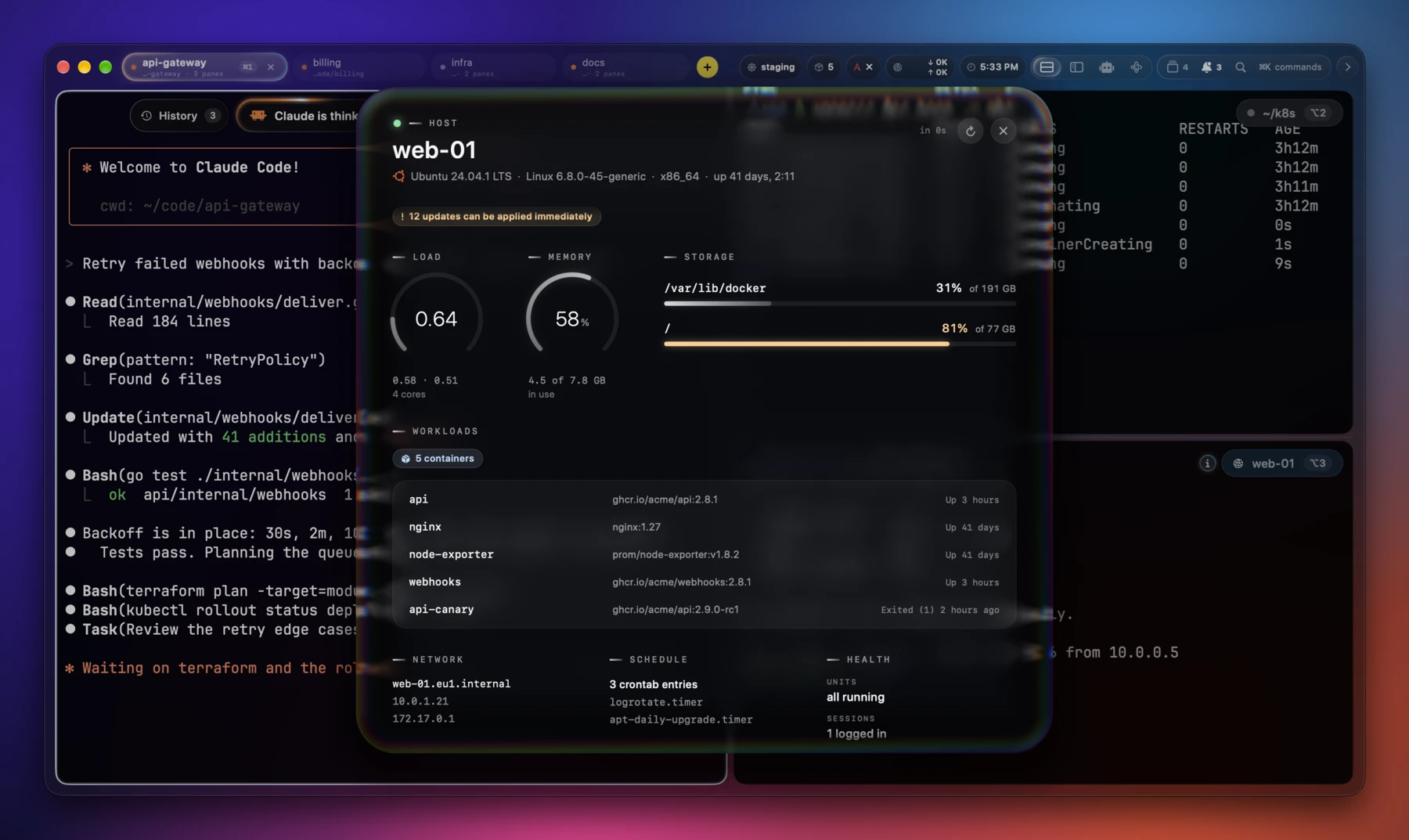Switch to the infra tab

point(493,67)
